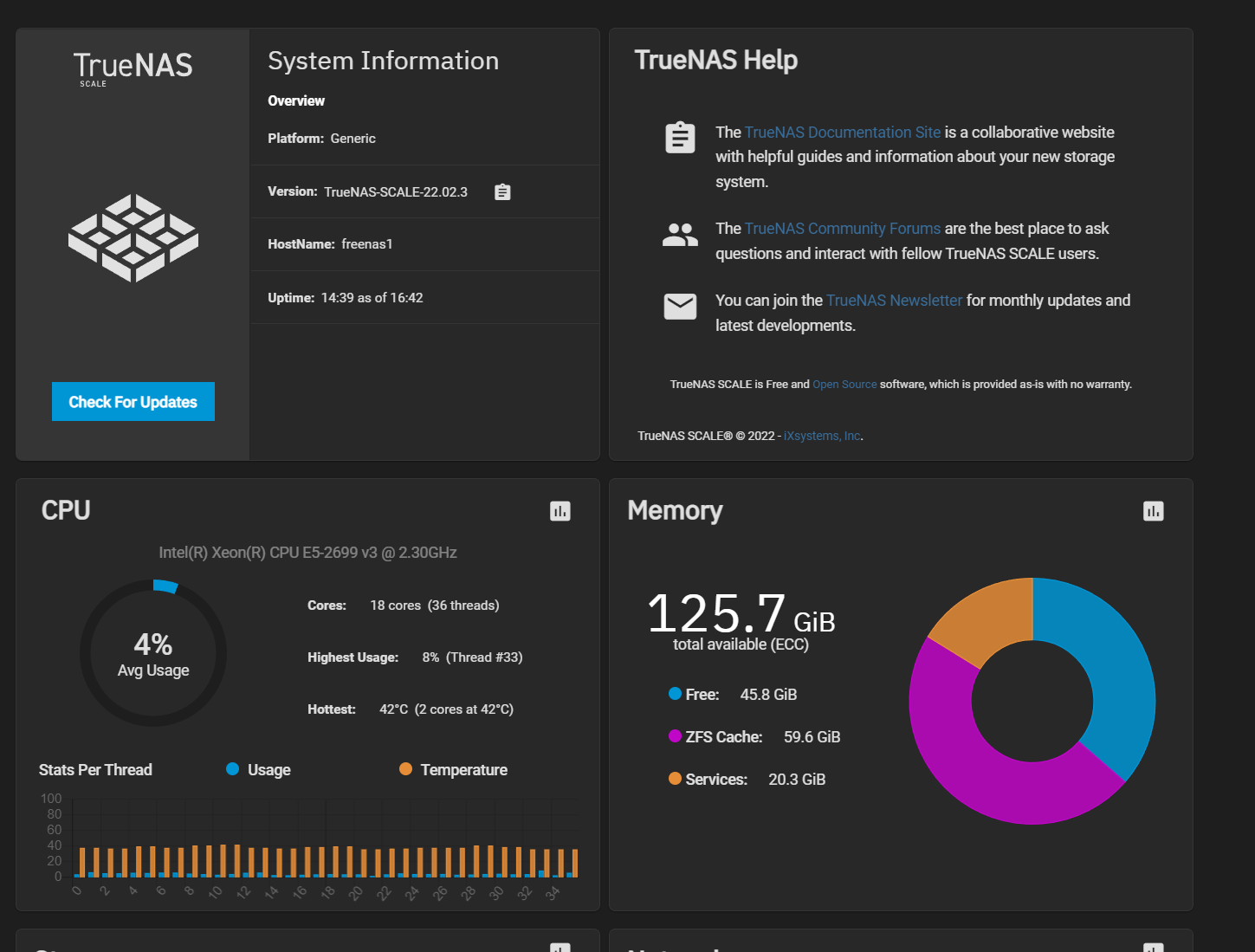Click the 125.7 GiB total available figure

741,613
